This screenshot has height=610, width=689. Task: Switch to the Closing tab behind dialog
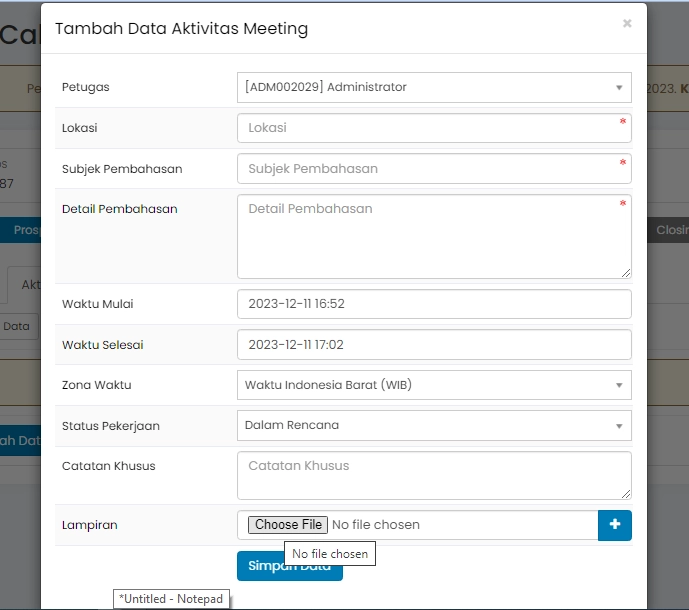coord(670,230)
